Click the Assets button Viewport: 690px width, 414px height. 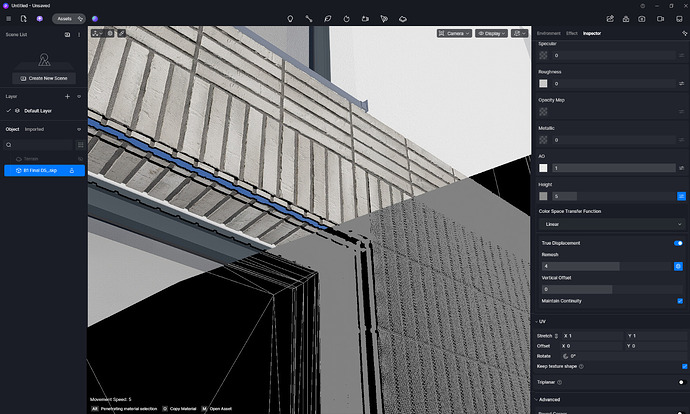69,19
